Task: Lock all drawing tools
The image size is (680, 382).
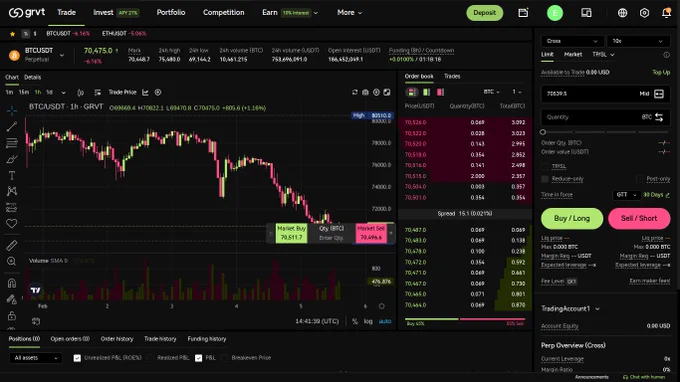Action: point(12,316)
